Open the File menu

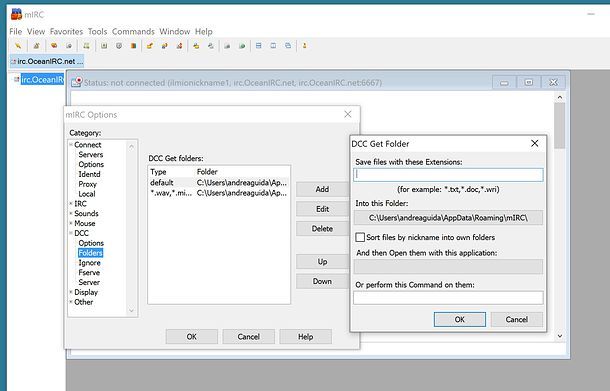(x=16, y=32)
